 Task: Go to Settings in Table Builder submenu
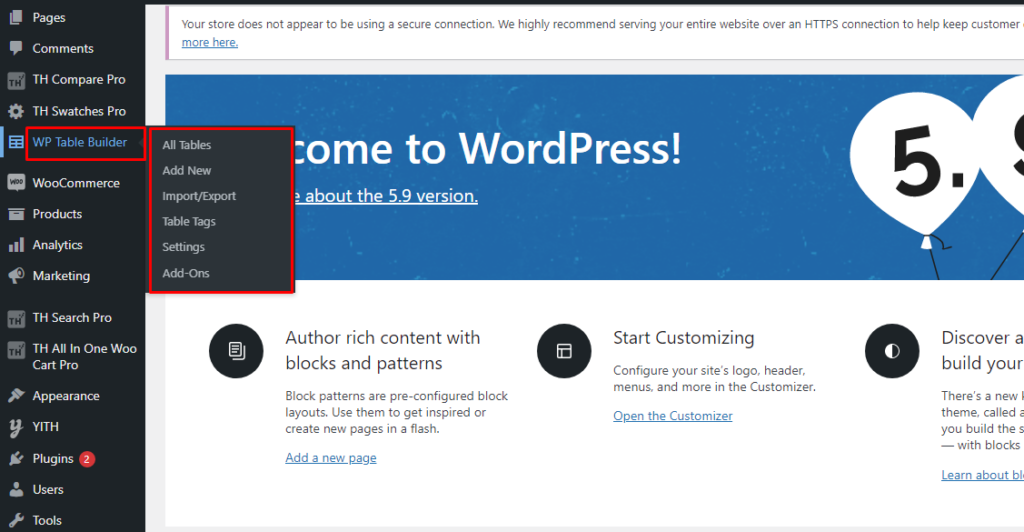pyautogui.click(x=183, y=247)
